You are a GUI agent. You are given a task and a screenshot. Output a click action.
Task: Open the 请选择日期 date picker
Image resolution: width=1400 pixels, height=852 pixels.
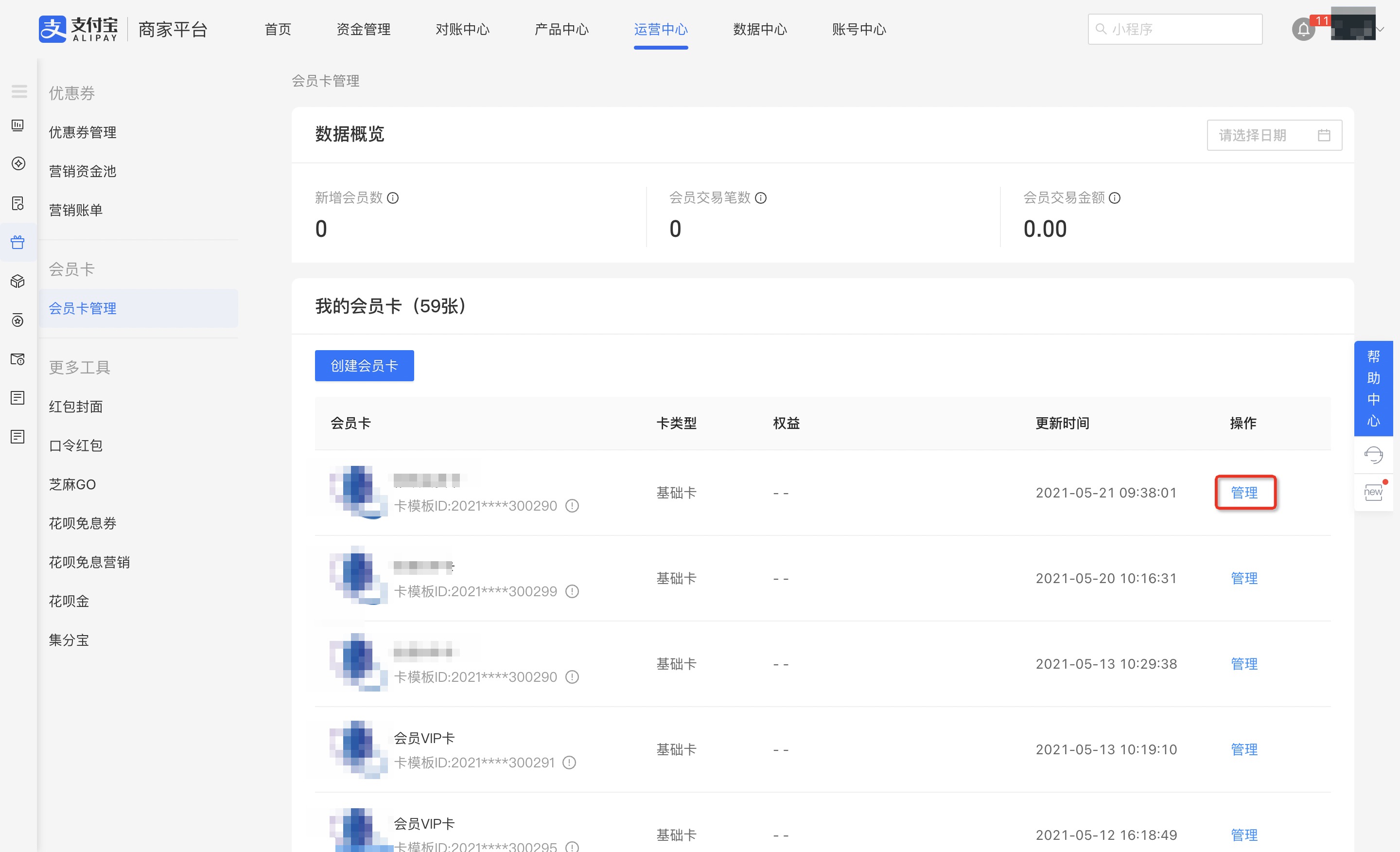click(x=1274, y=135)
